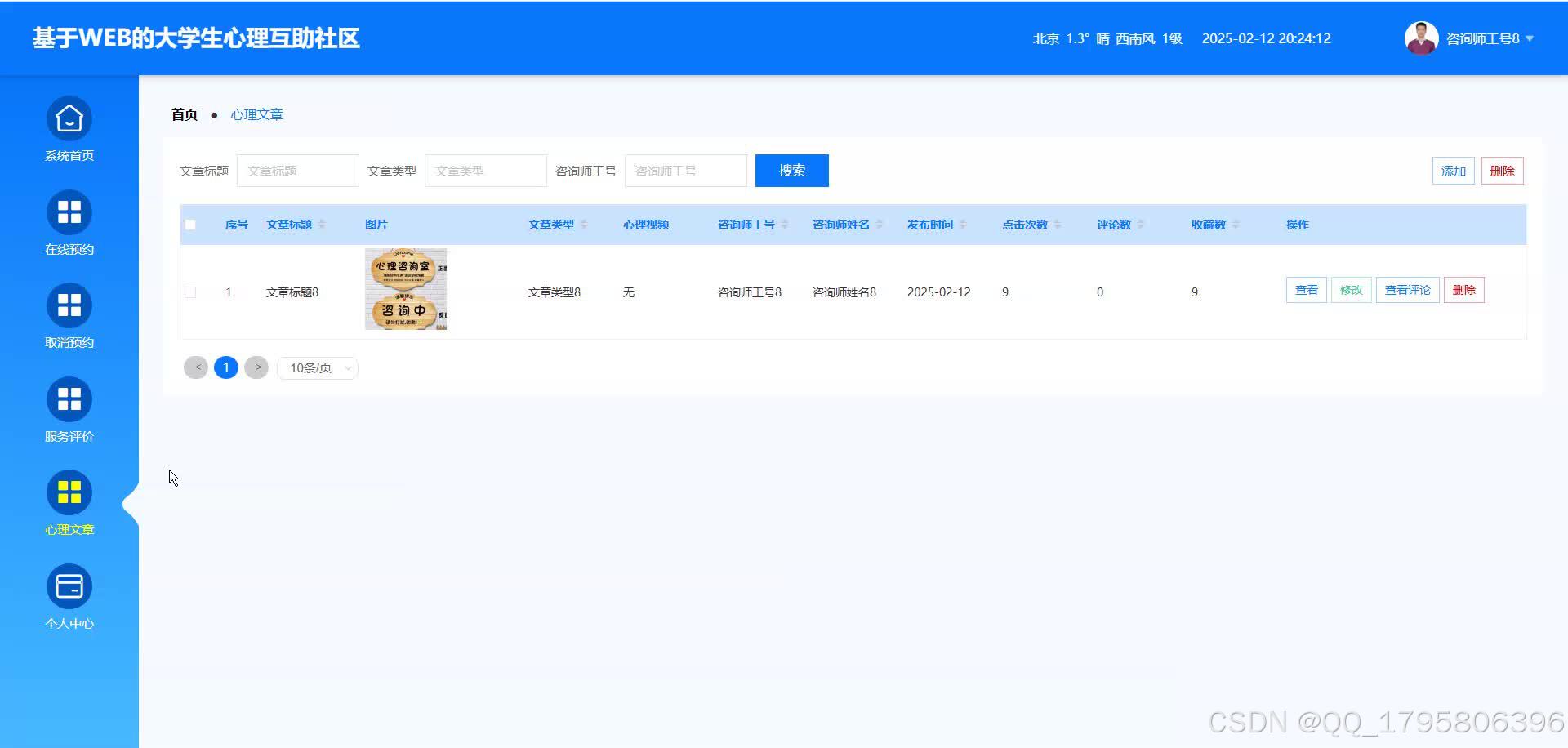Select page 1 in the pagination control
The image size is (1568, 748).
pos(226,367)
